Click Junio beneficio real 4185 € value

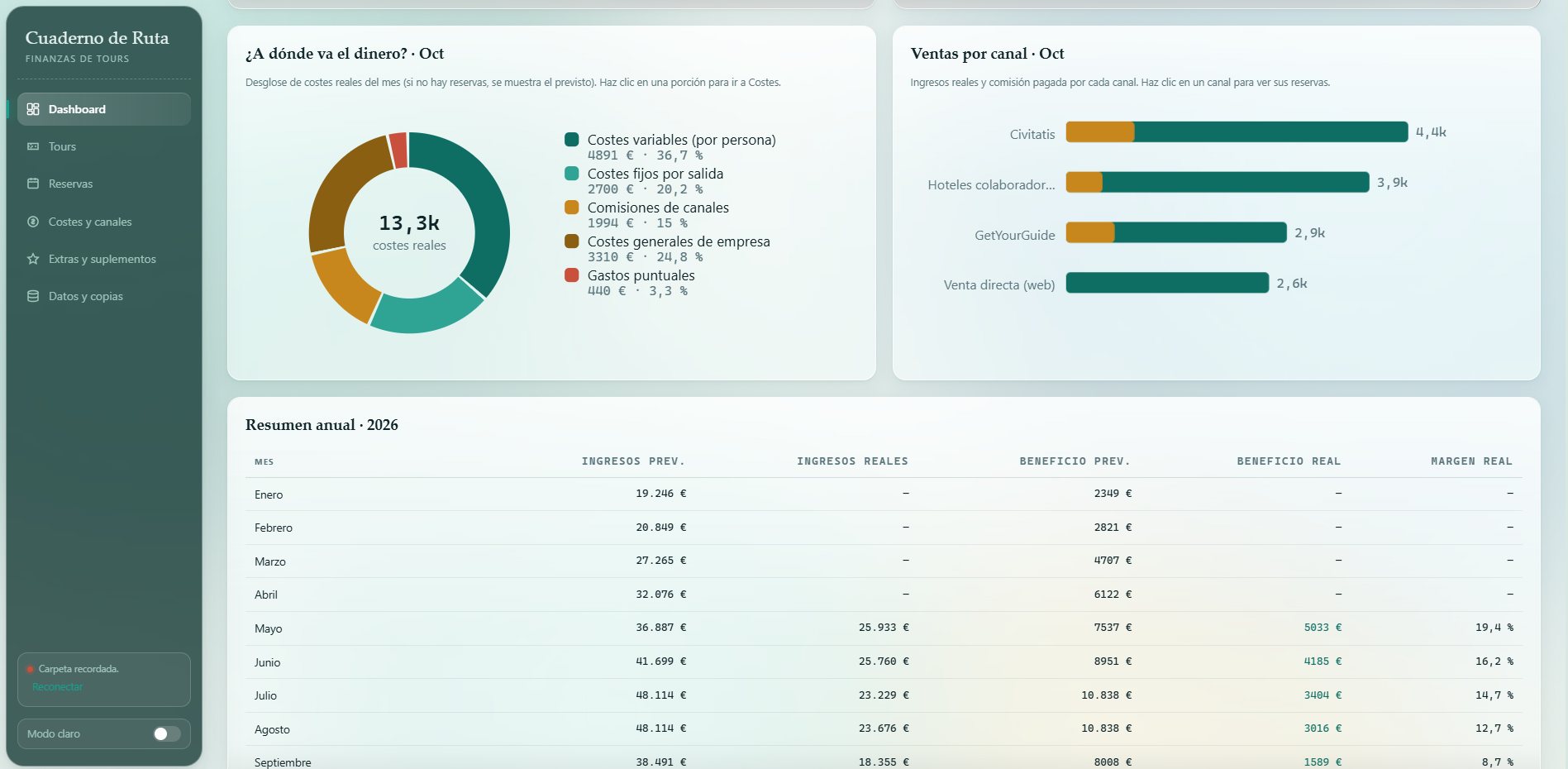[1323, 662]
